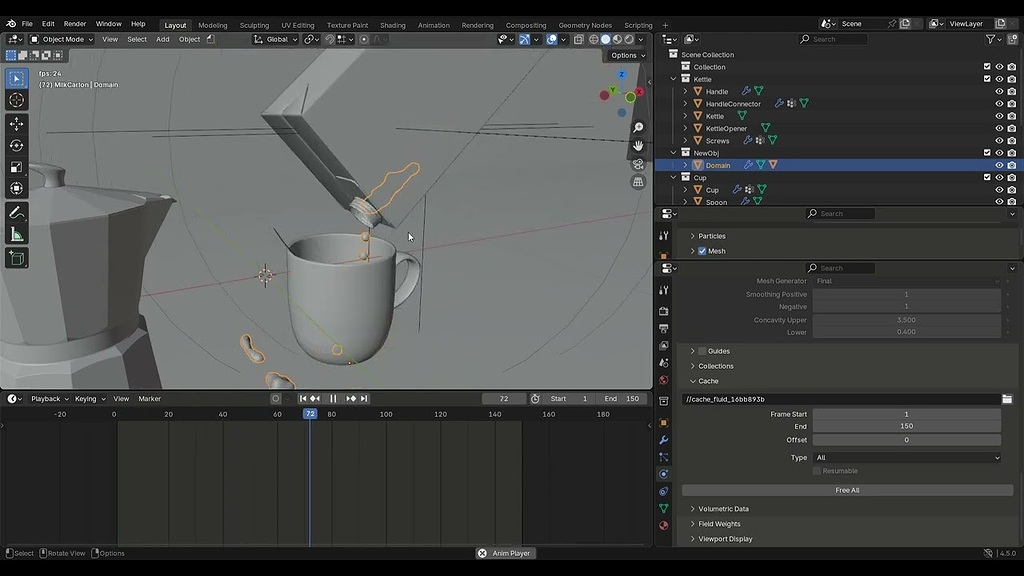Open the Global orientation dropdown
Image resolution: width=1024 pixels, height=576 pixels.
pos(276,39)
